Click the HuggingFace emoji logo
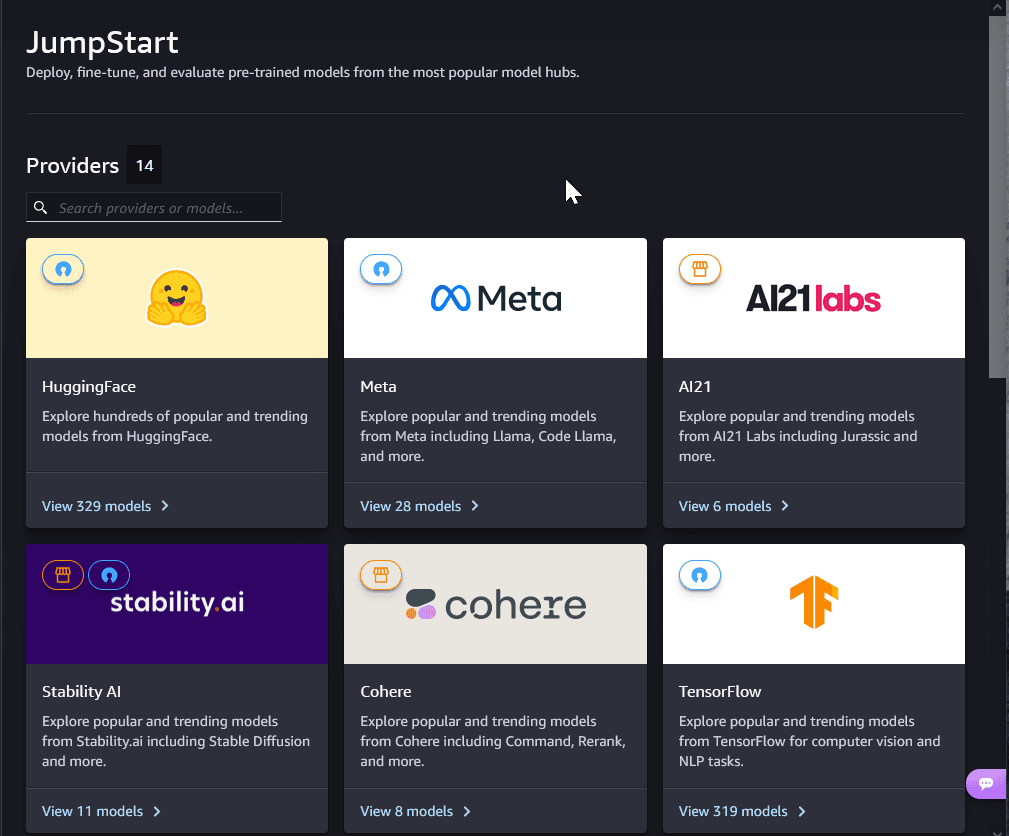 tap(176, 297)
